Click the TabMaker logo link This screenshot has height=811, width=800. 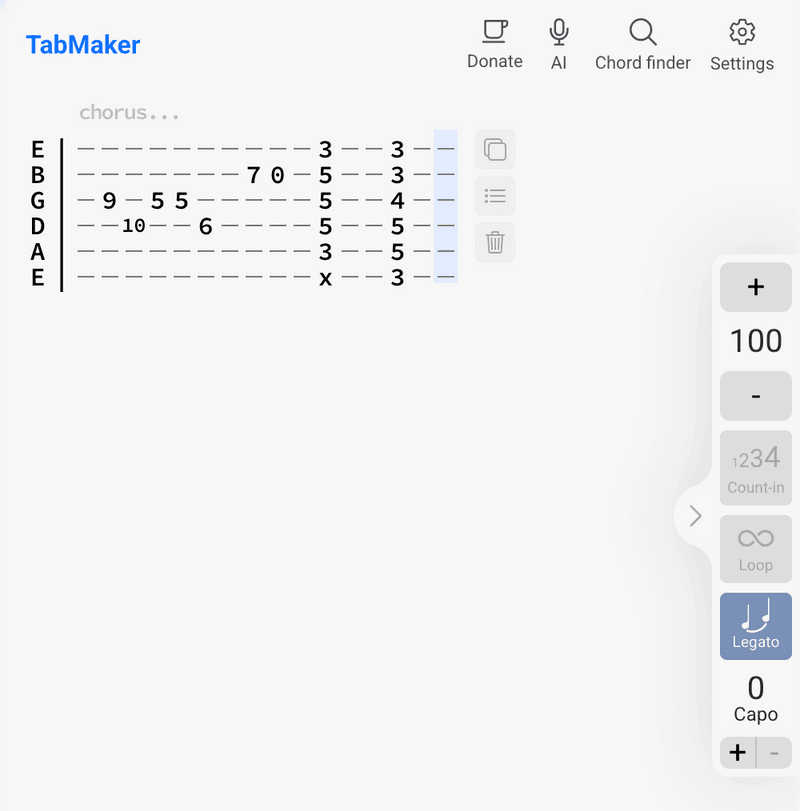point(83,44)
